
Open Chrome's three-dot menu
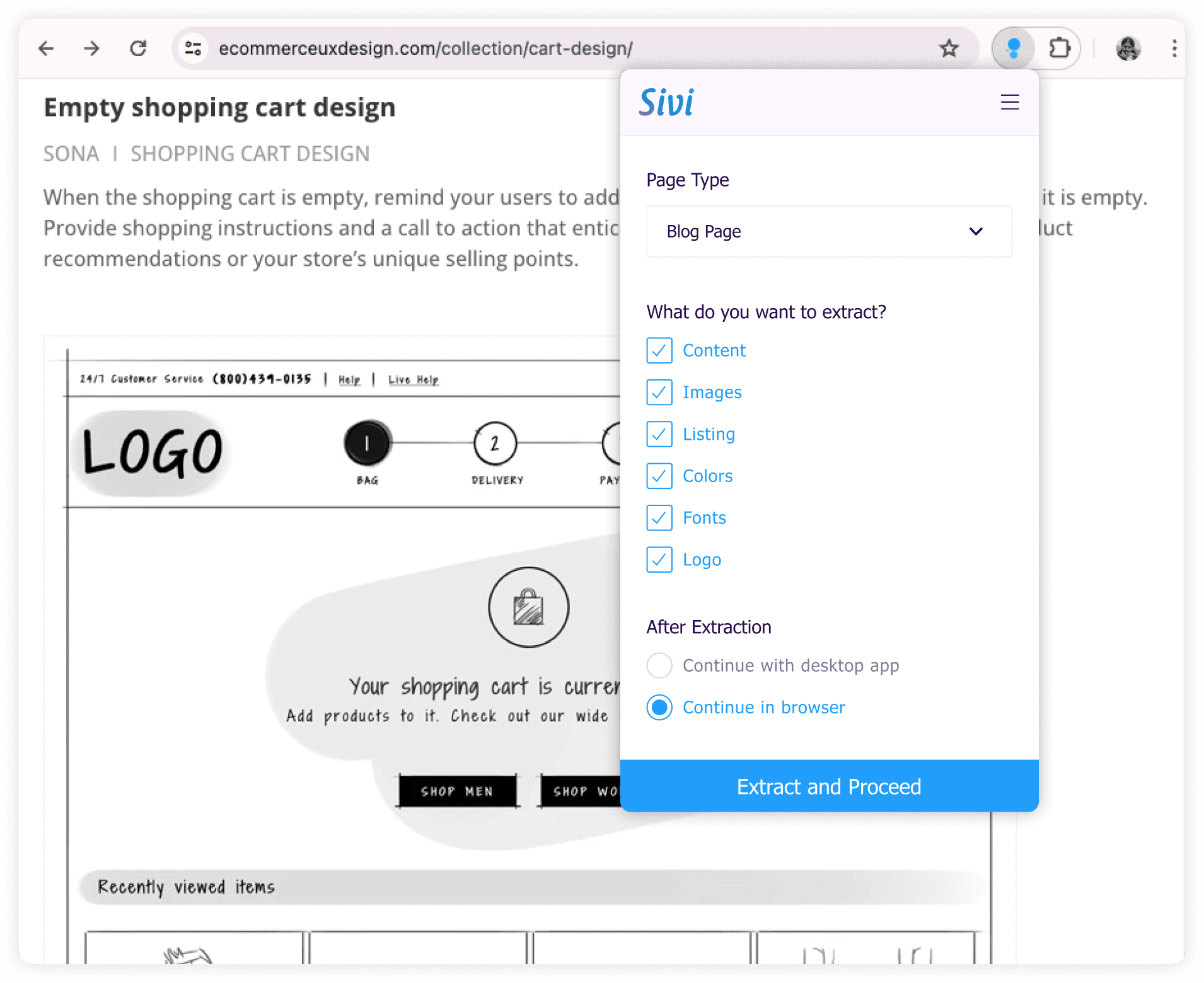pos(1174,49)
